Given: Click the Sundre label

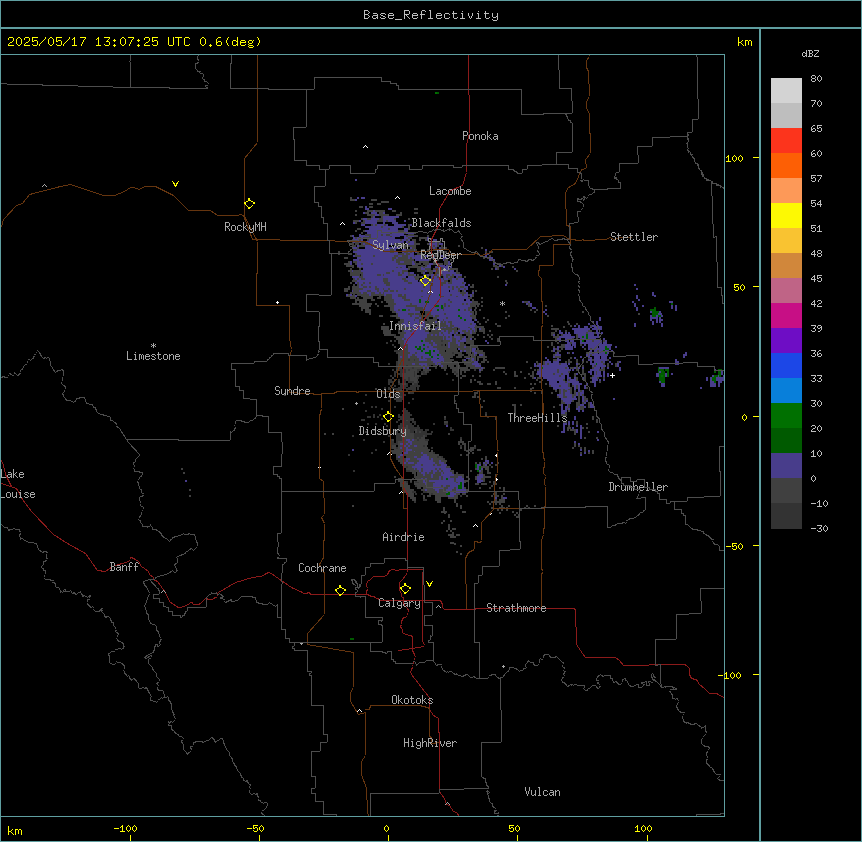Looking at the screenshot, I should [x=292, y=391].
